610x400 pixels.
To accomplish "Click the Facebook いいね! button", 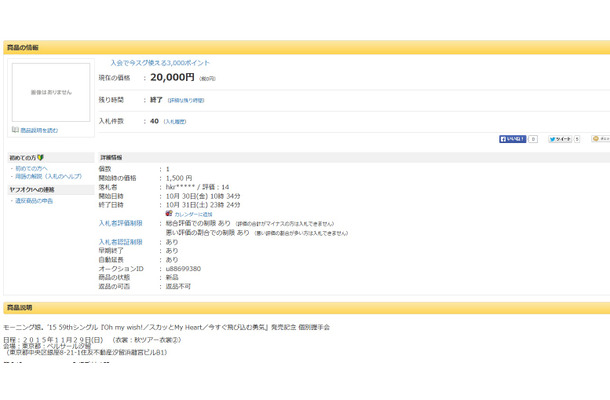I will [512, 139].
